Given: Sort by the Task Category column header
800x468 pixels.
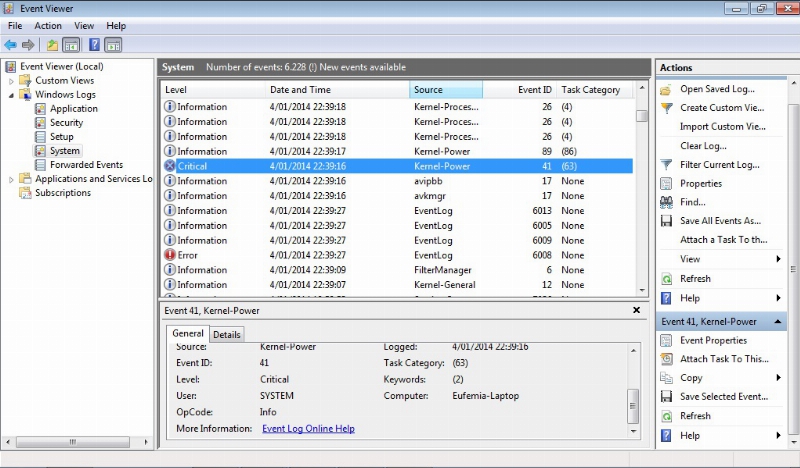Looking at the screenshot, I should coord(595,90).
